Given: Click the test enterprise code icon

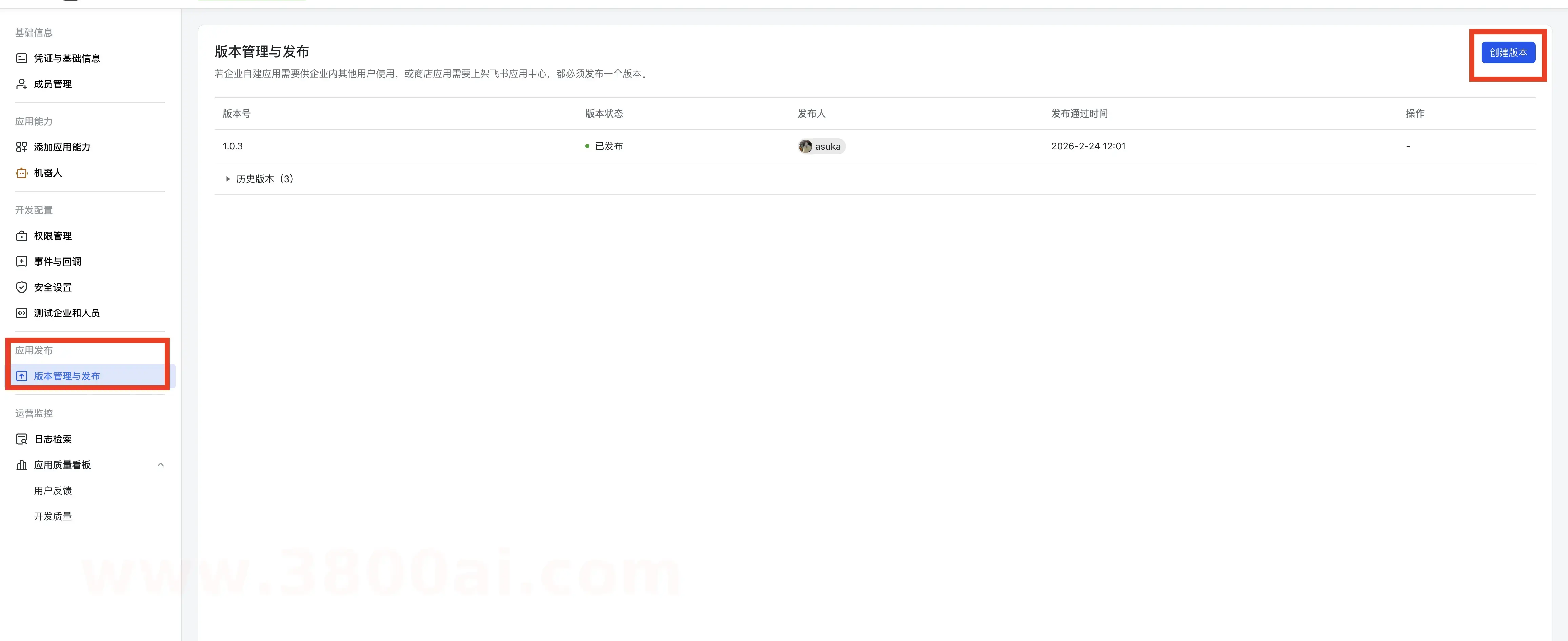Looking at the screenshot, I should (21, 313).
